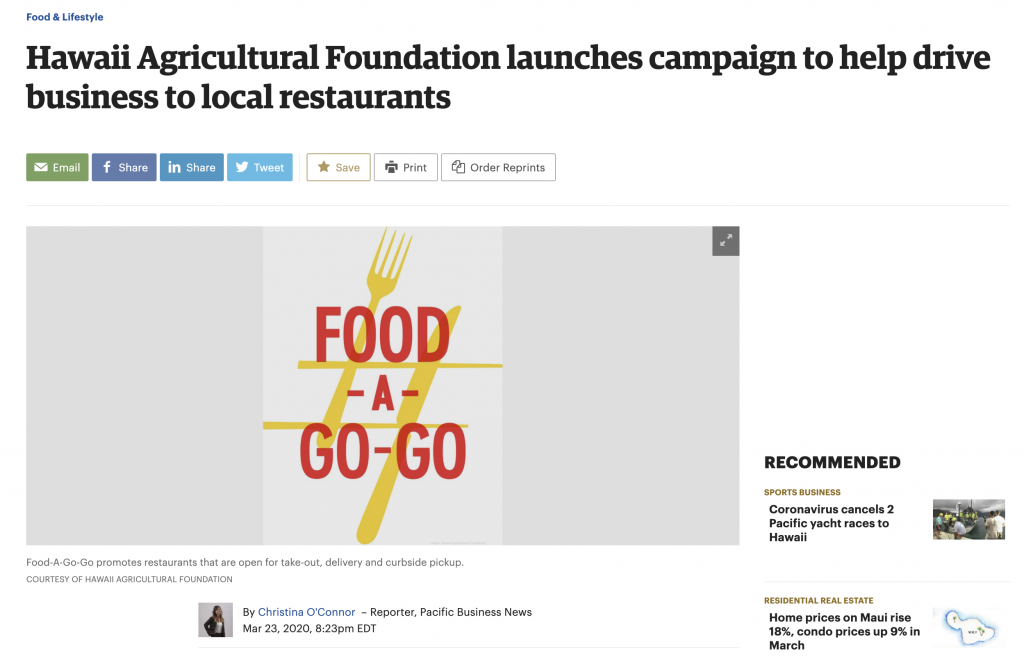The image size is (1024, 656).
Task: Click the Recommended section heading
Action: pos(832,463)
